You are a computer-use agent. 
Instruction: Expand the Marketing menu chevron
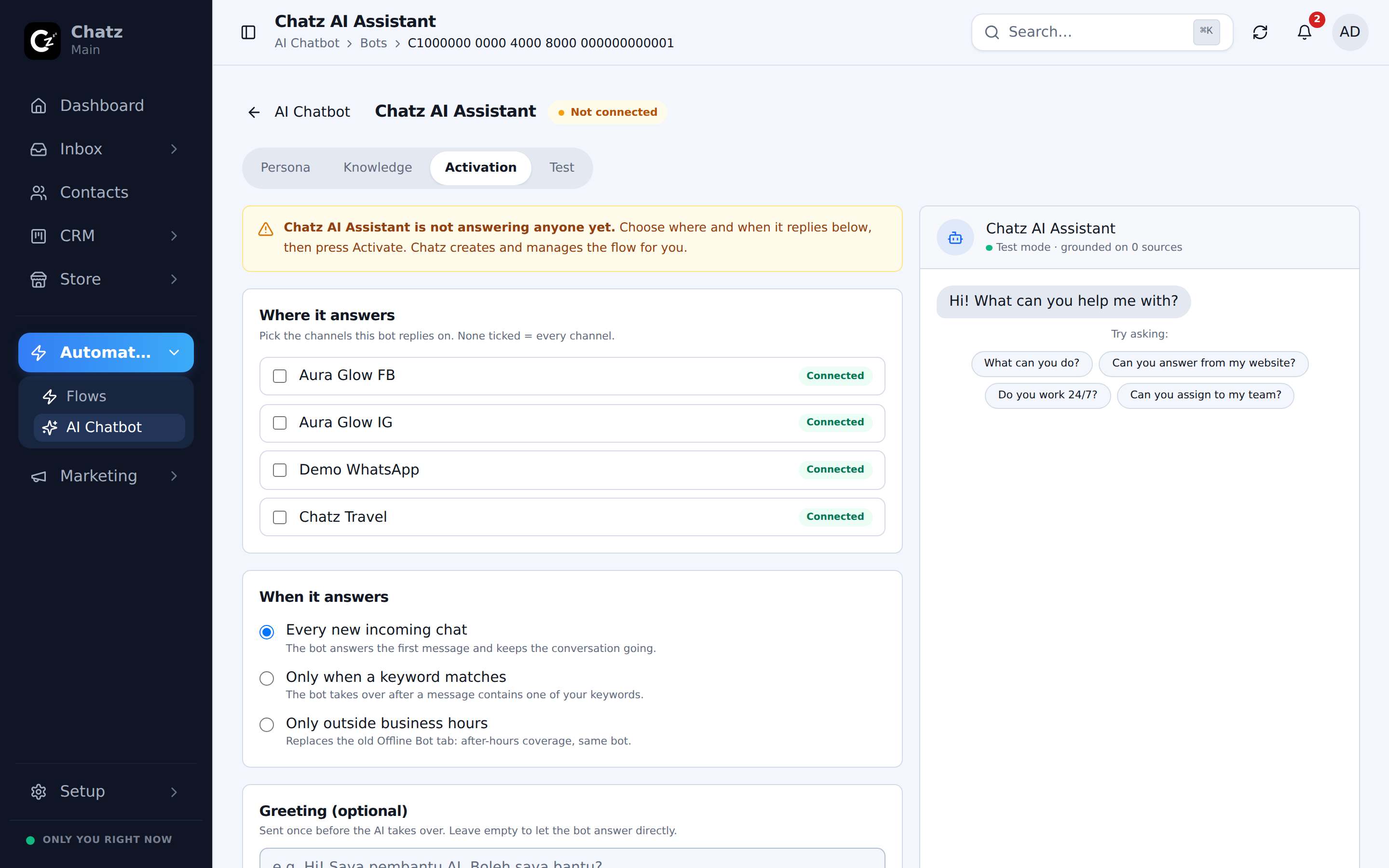[174, 476]
